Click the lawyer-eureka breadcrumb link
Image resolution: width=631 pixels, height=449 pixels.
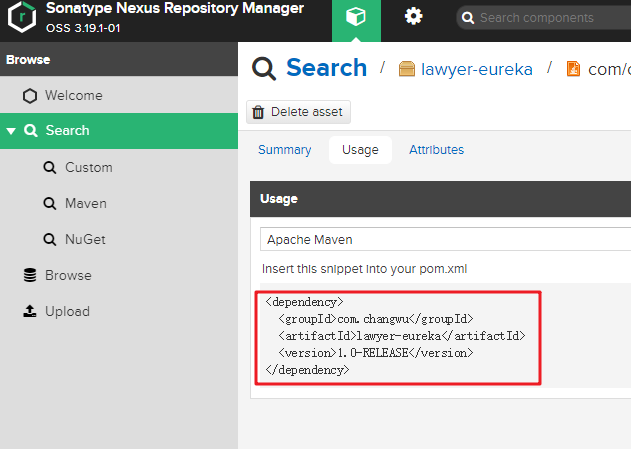(477, 69)
